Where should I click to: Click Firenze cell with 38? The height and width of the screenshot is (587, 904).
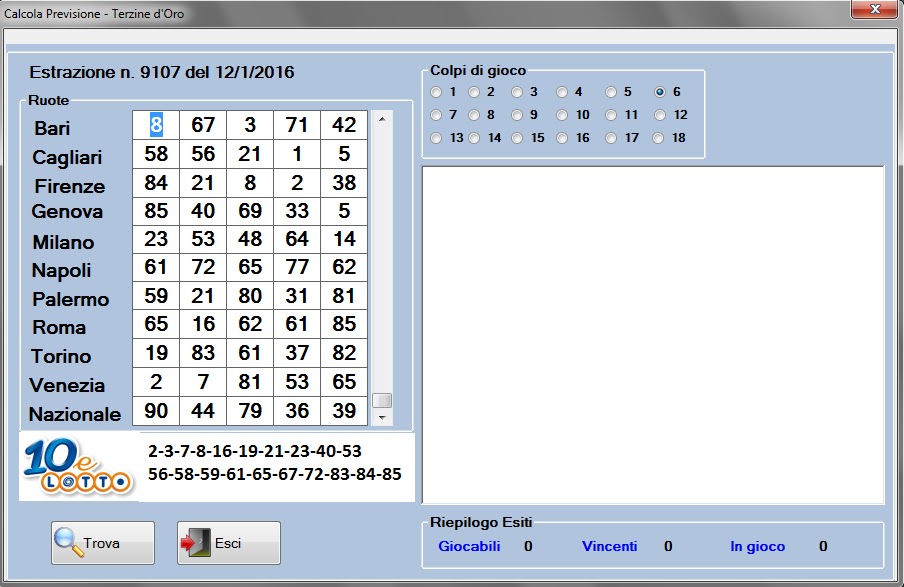click(x=344, y=183)
